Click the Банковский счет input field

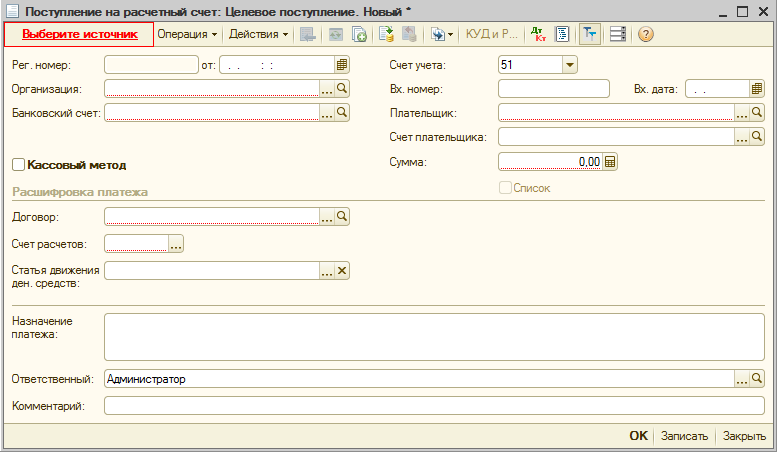(x=212, y=113)
